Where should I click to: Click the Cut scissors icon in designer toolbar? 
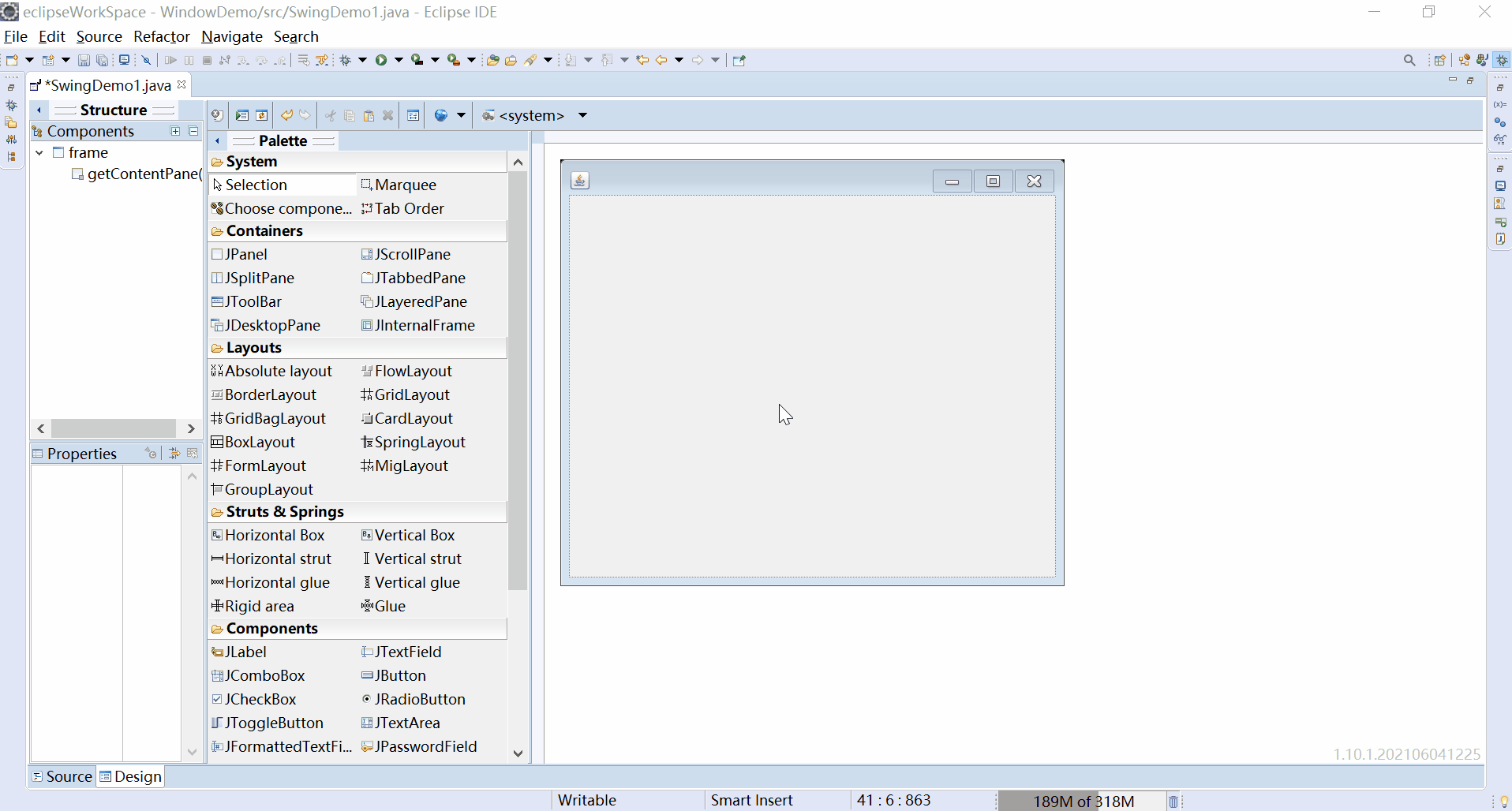[331, 115]
